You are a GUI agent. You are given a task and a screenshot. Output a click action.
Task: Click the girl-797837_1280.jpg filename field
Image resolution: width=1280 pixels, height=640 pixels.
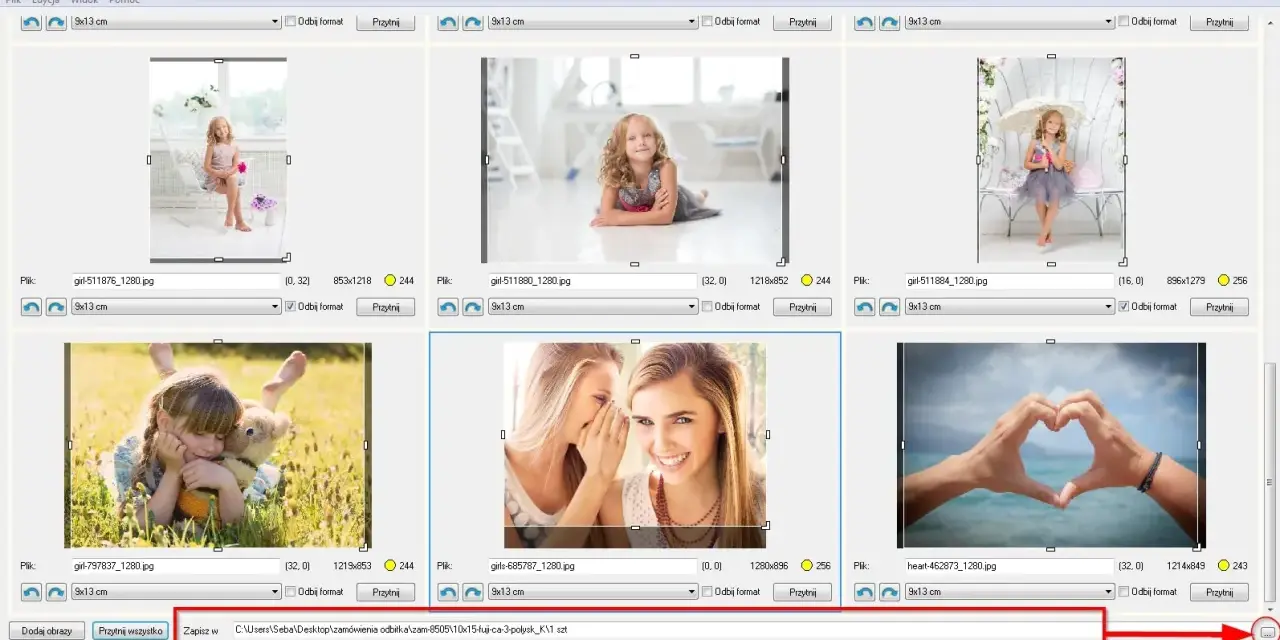pos(176,566)
